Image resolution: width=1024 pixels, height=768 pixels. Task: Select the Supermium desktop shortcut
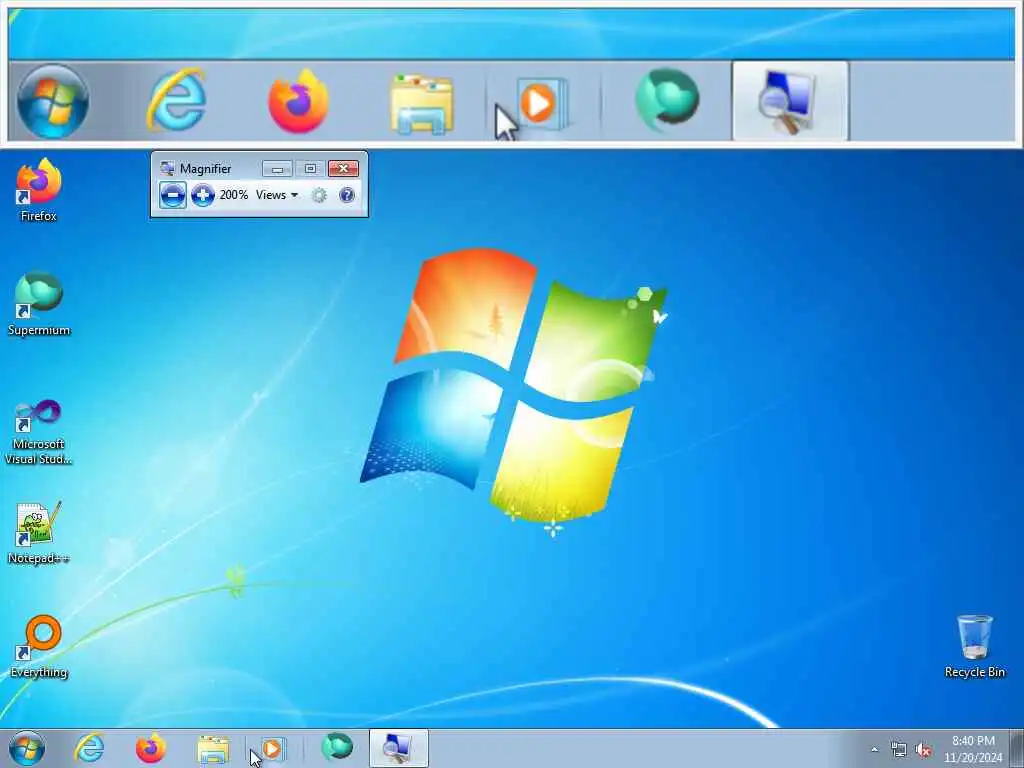click(x=39, y=304)
